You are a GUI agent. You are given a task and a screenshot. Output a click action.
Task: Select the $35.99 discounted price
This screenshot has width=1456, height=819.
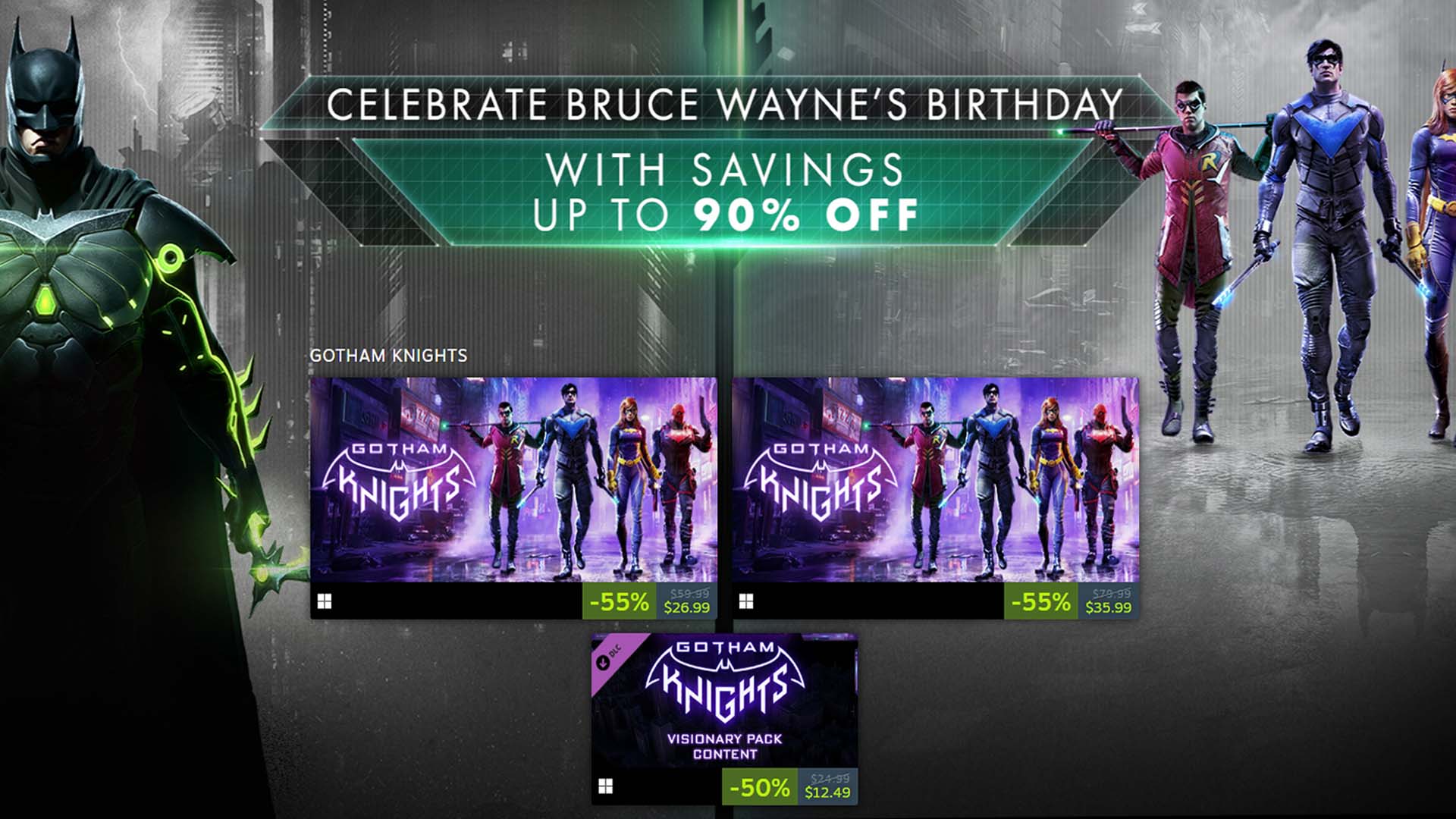[1108, 607]
